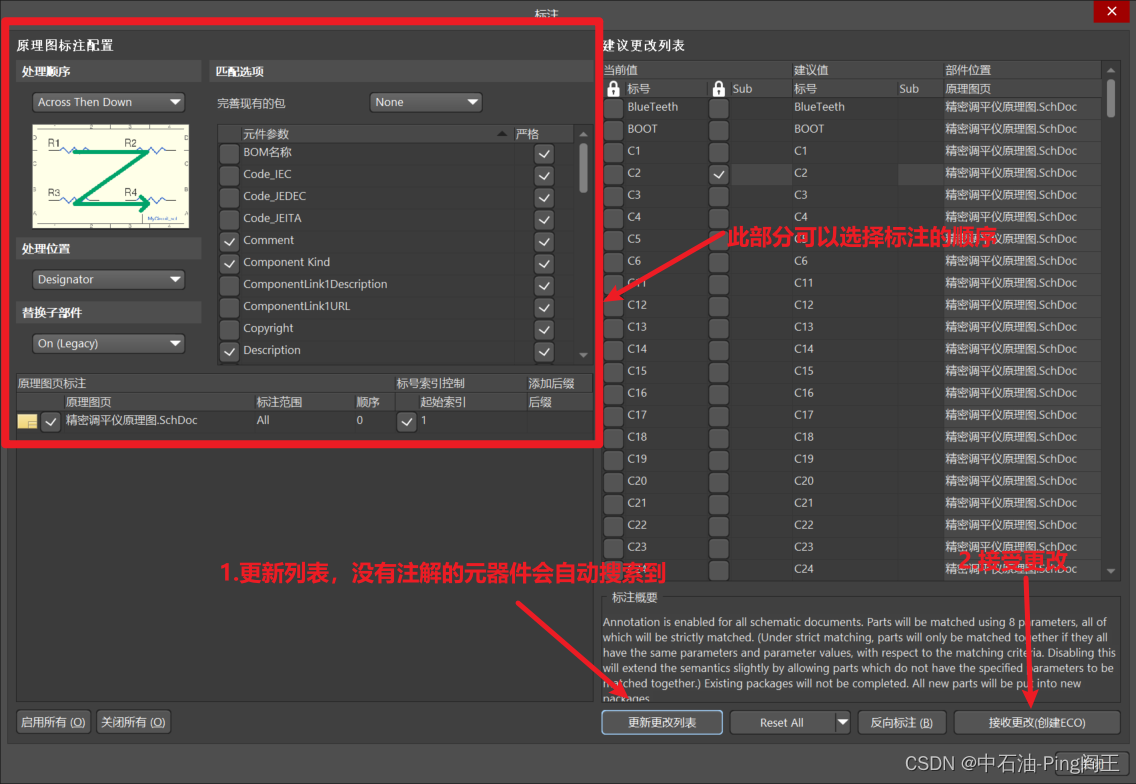Click the lock icon beside the Sub column

(x=718, y=88)
